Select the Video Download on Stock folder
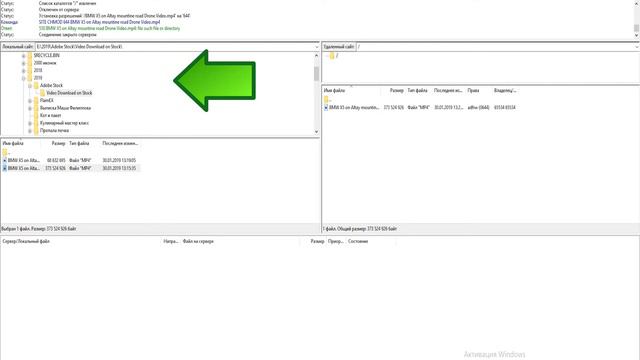This screenshot has width=640, height=360. pos(69,93)
